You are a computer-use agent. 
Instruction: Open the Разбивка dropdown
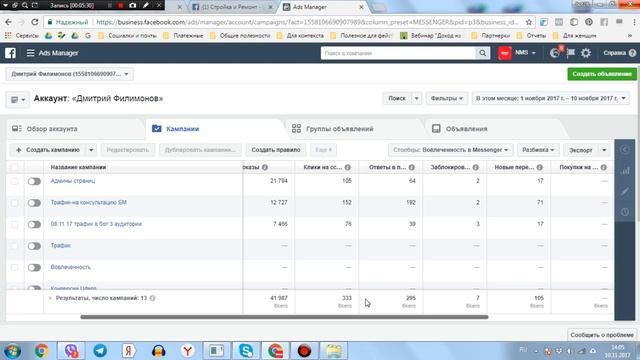(x=538, y=150)
